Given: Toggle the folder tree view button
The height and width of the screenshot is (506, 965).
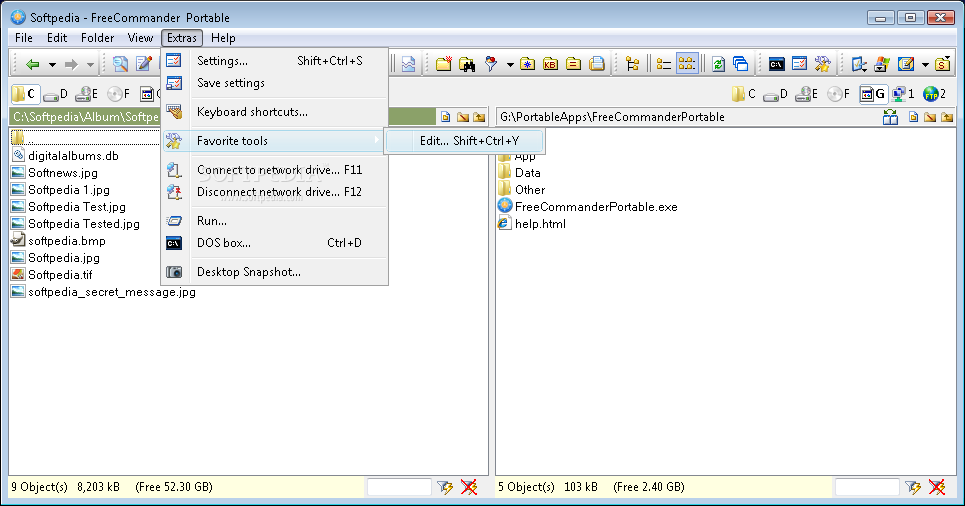Looking at the screenshot, I should click(632, 63).
